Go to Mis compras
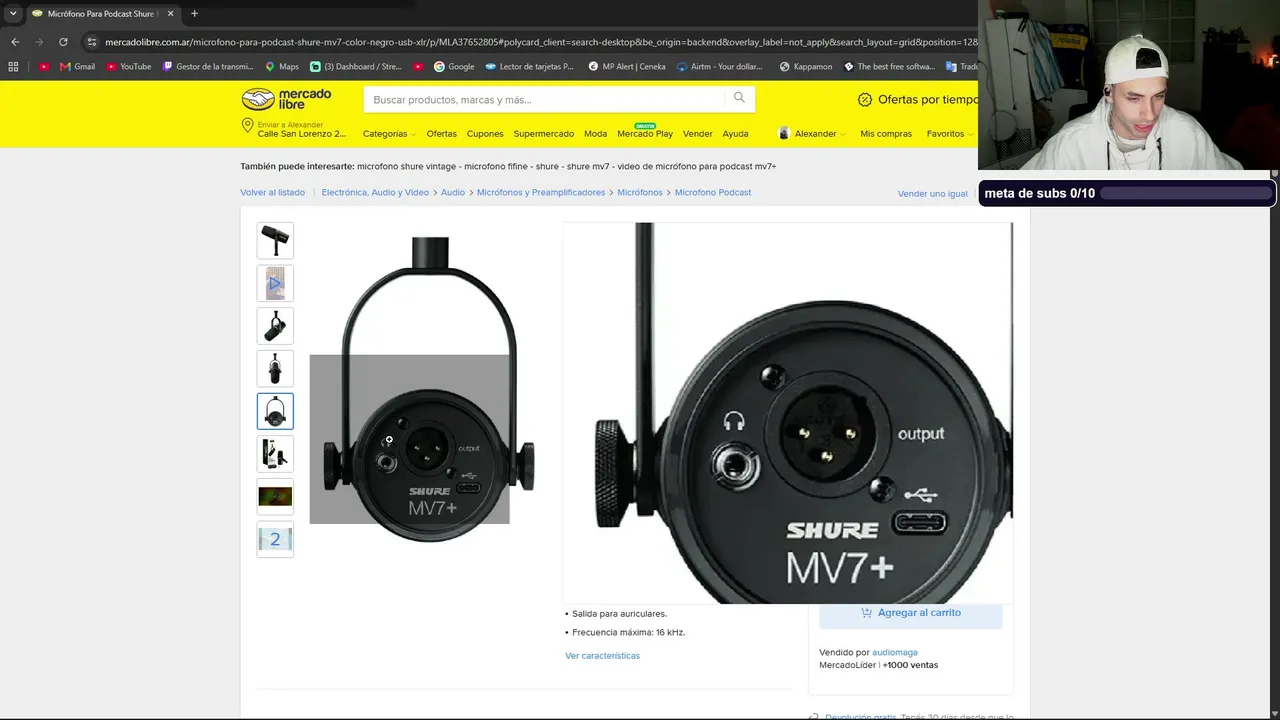Image resolution: width=1280 pixels, height=720 pixels. point(886,134)
